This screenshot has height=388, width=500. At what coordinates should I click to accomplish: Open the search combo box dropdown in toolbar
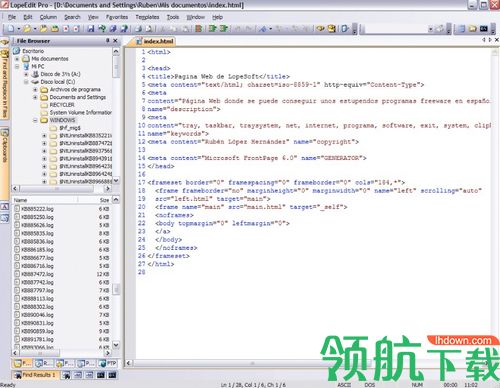point(430,29)
